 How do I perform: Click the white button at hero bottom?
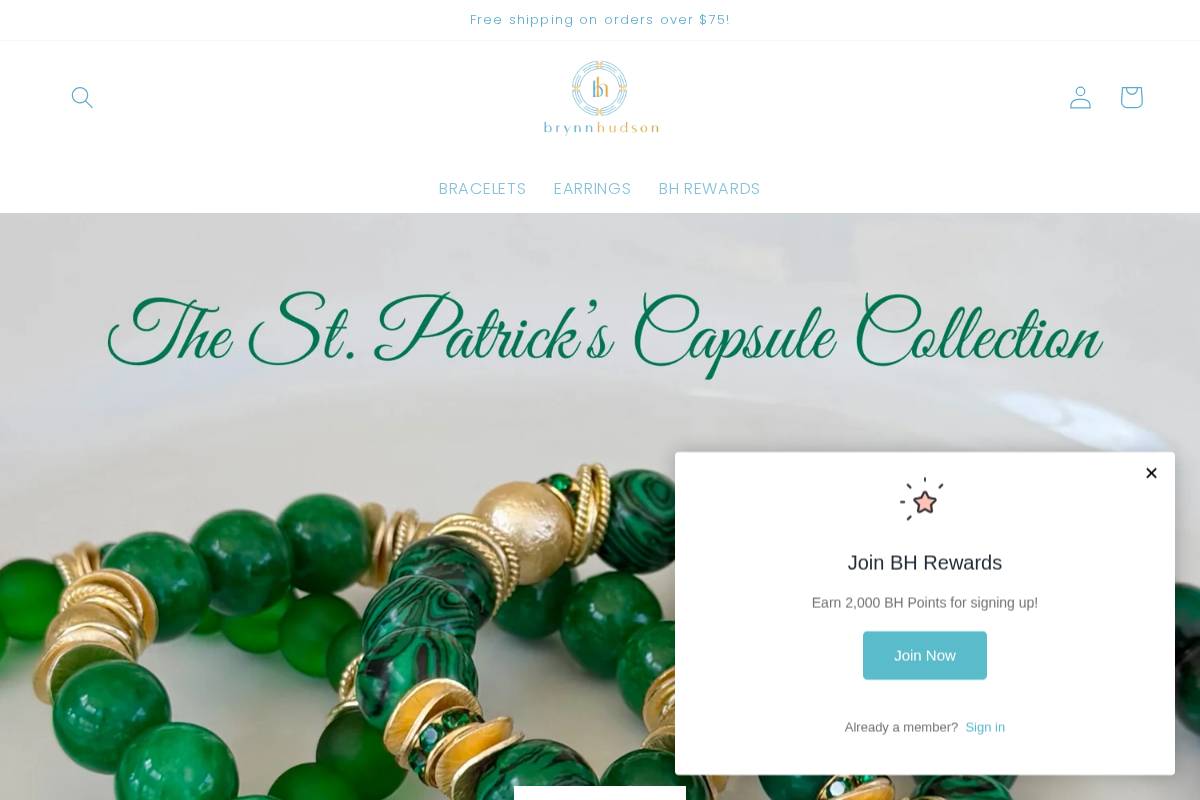600,793
